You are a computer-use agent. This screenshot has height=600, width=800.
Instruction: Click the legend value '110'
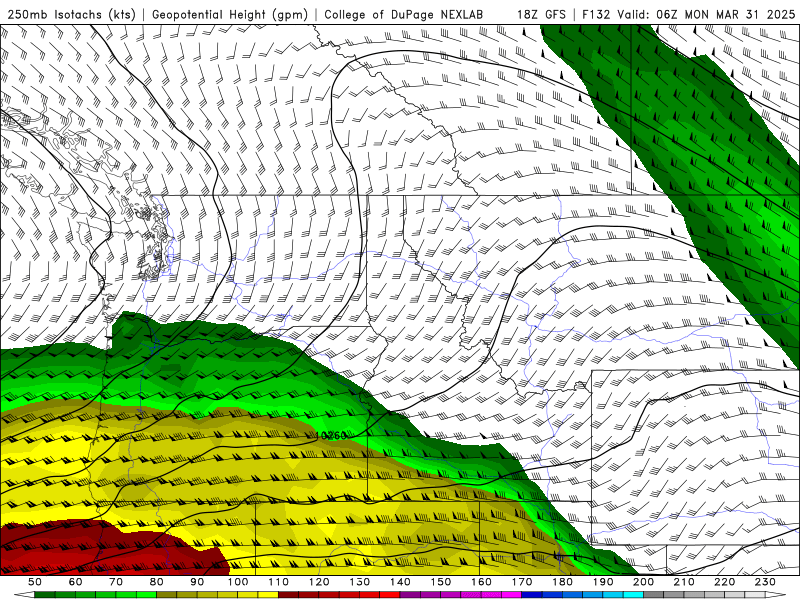[278, 582]
